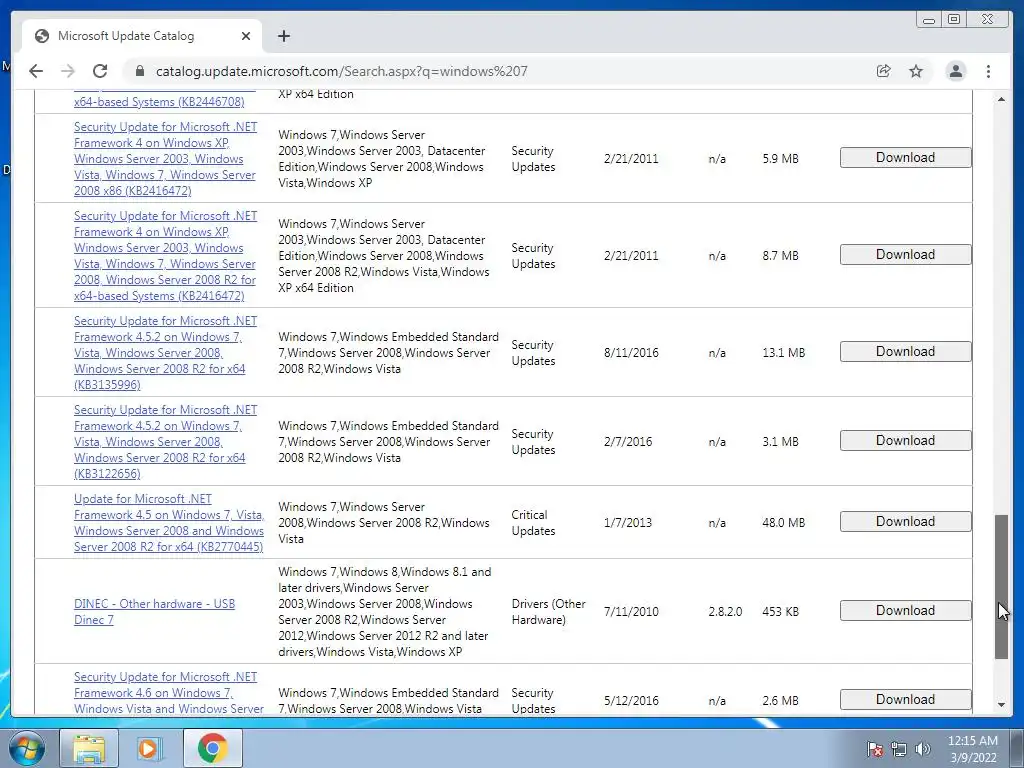Download the 48.0 MB critical update
1024x768 pixels.
click(905, 521)
